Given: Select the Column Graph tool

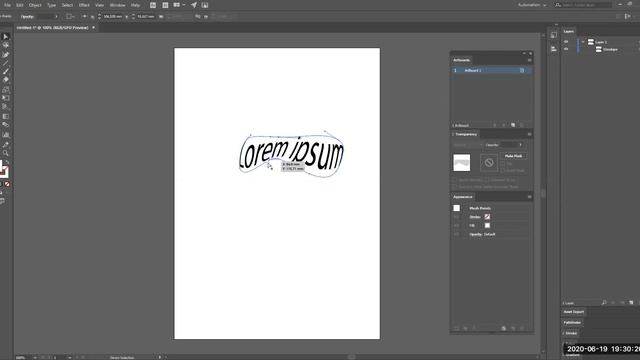Looking at the screenshot, I should [x=5, y=134].
